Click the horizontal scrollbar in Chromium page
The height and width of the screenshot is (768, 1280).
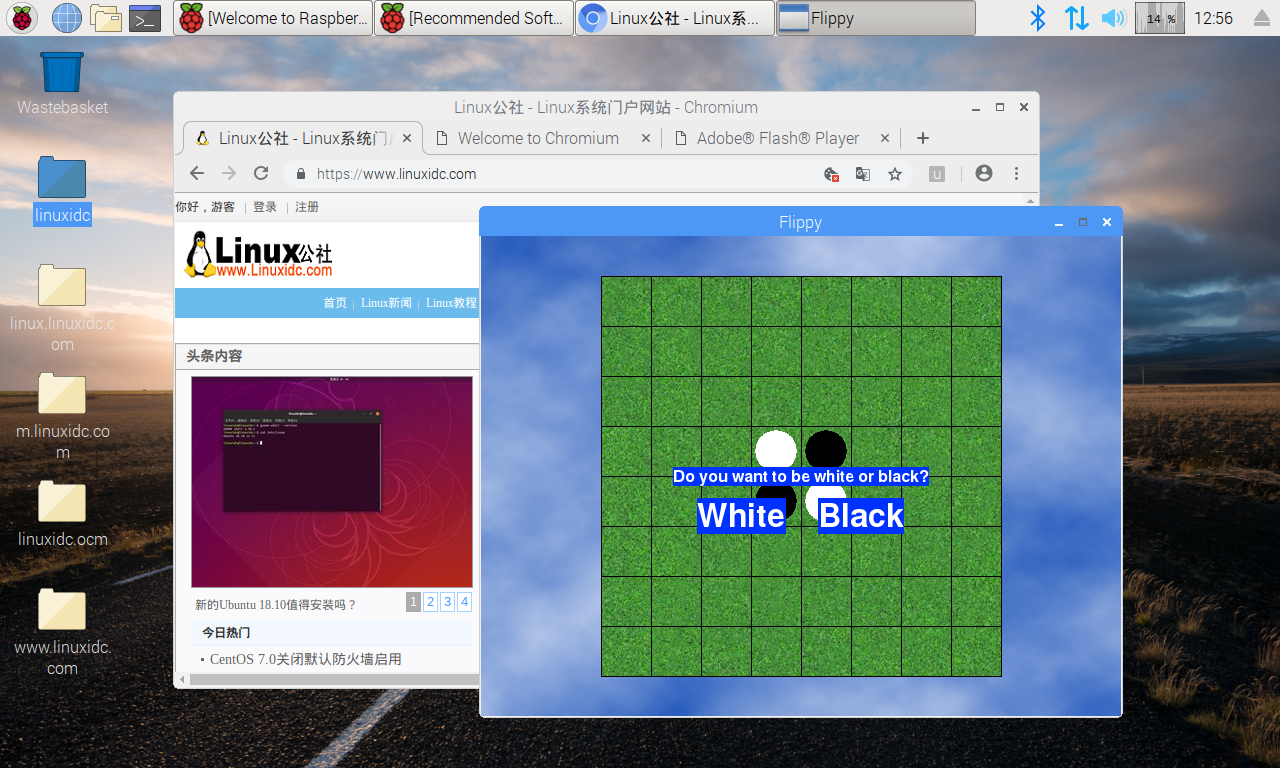334,680
